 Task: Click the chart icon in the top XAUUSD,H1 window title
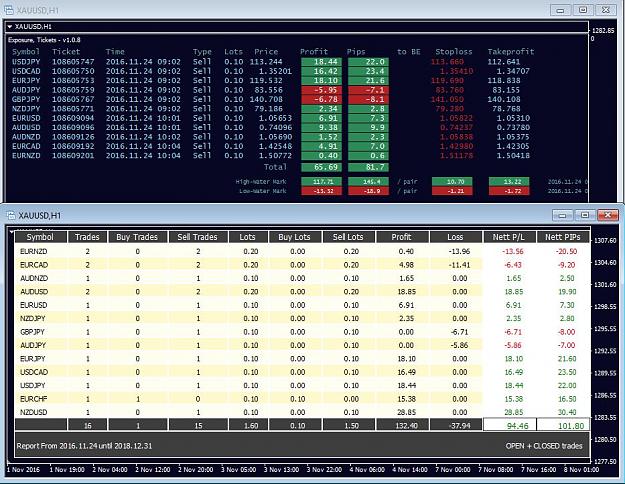click(8, 10)
